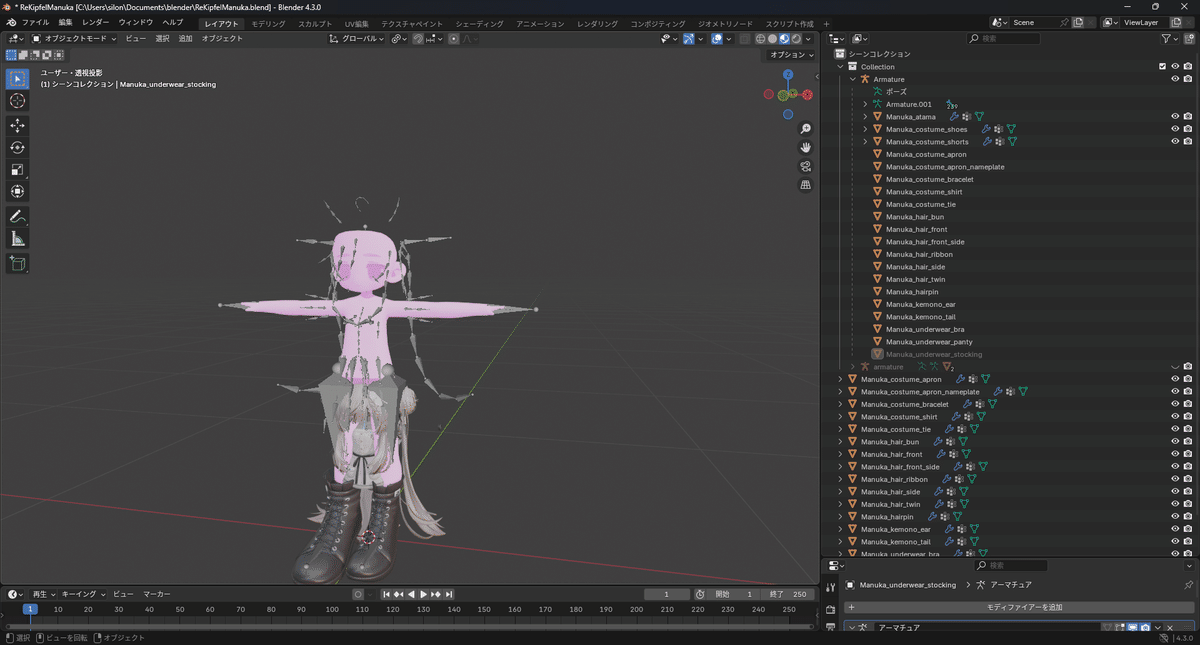
Task: Expand the Manuka_atama outliner item
Action: pyautogui.click(x=864, y=116)
